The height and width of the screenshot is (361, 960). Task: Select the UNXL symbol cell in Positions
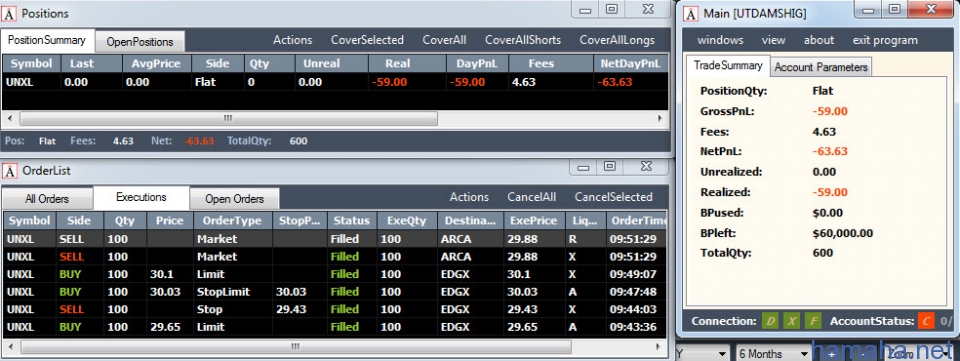(32, 82)
